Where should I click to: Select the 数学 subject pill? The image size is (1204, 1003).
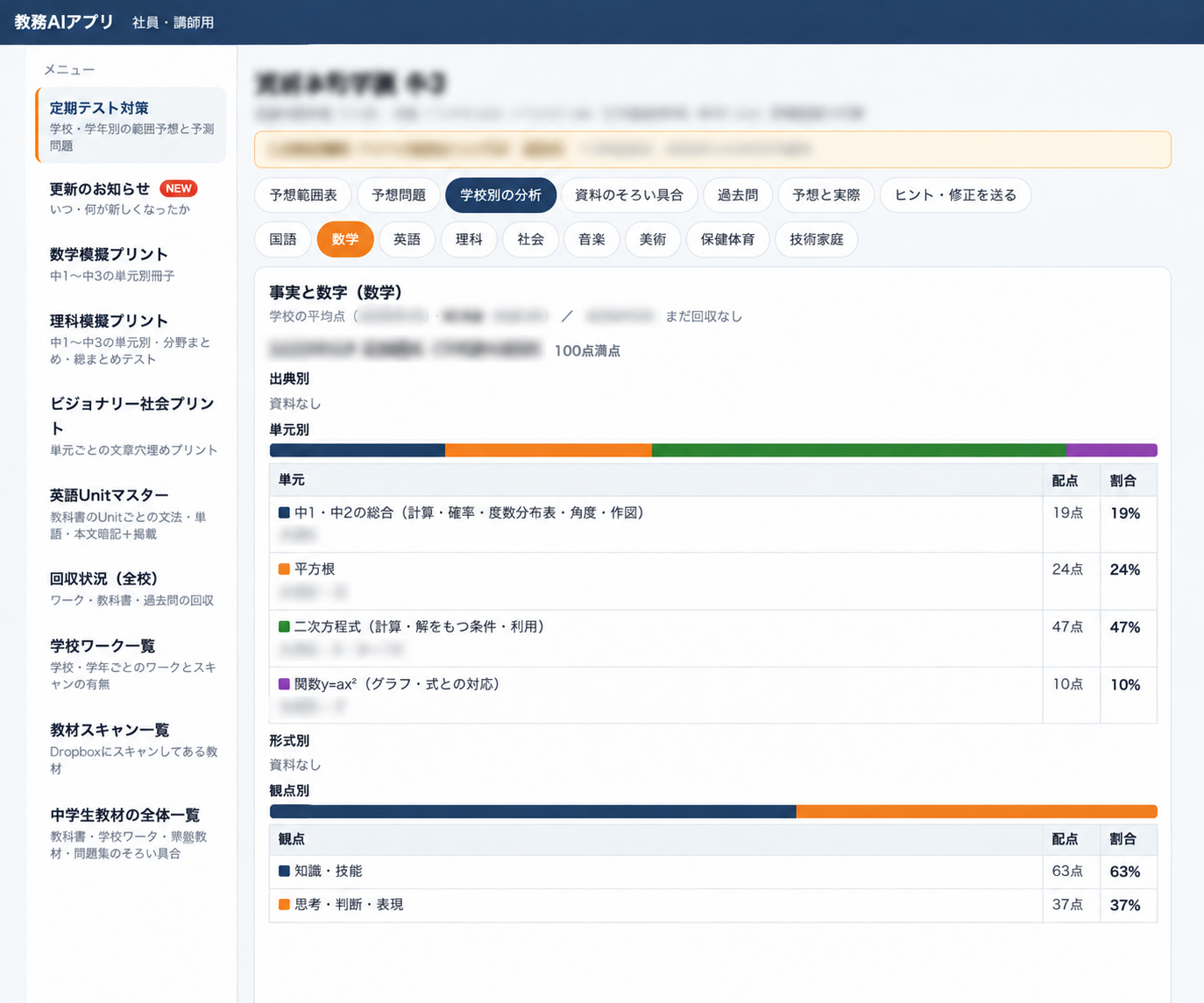tap(345, 239)
